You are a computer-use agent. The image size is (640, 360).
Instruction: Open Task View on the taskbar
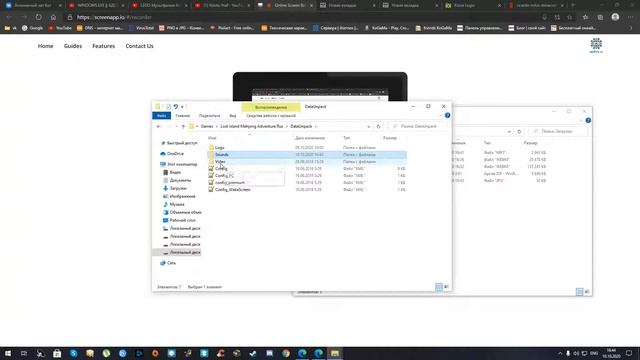point(24,353)
